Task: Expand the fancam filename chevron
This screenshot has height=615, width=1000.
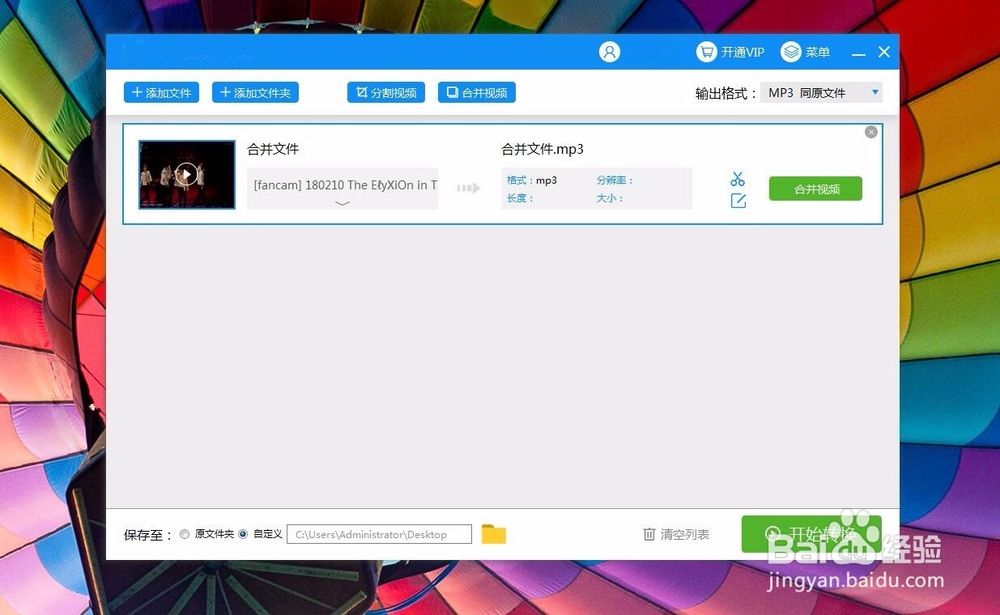Action: pos(343,203)
